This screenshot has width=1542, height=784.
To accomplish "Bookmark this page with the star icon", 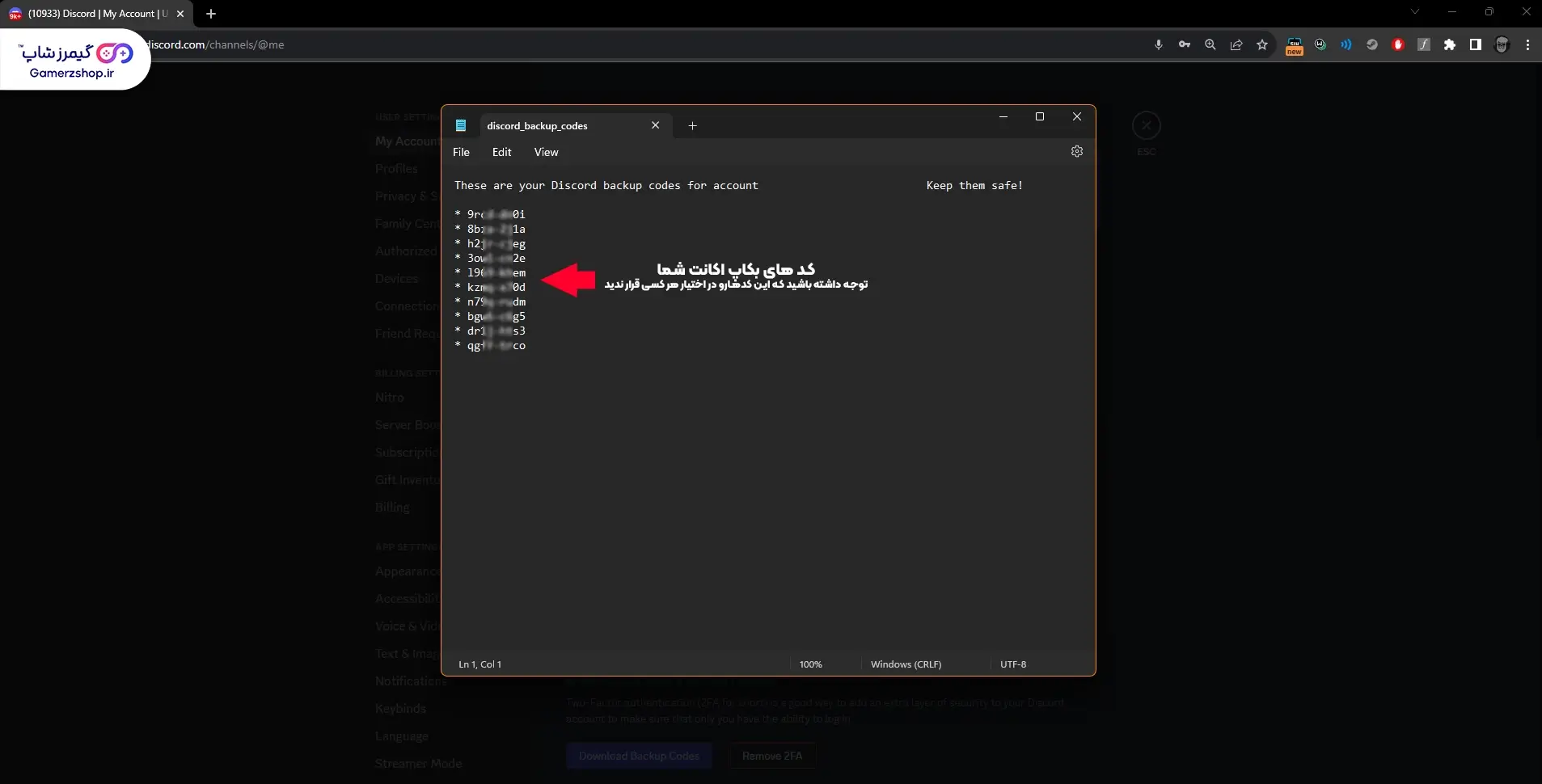I will (x=1261, y=44).
